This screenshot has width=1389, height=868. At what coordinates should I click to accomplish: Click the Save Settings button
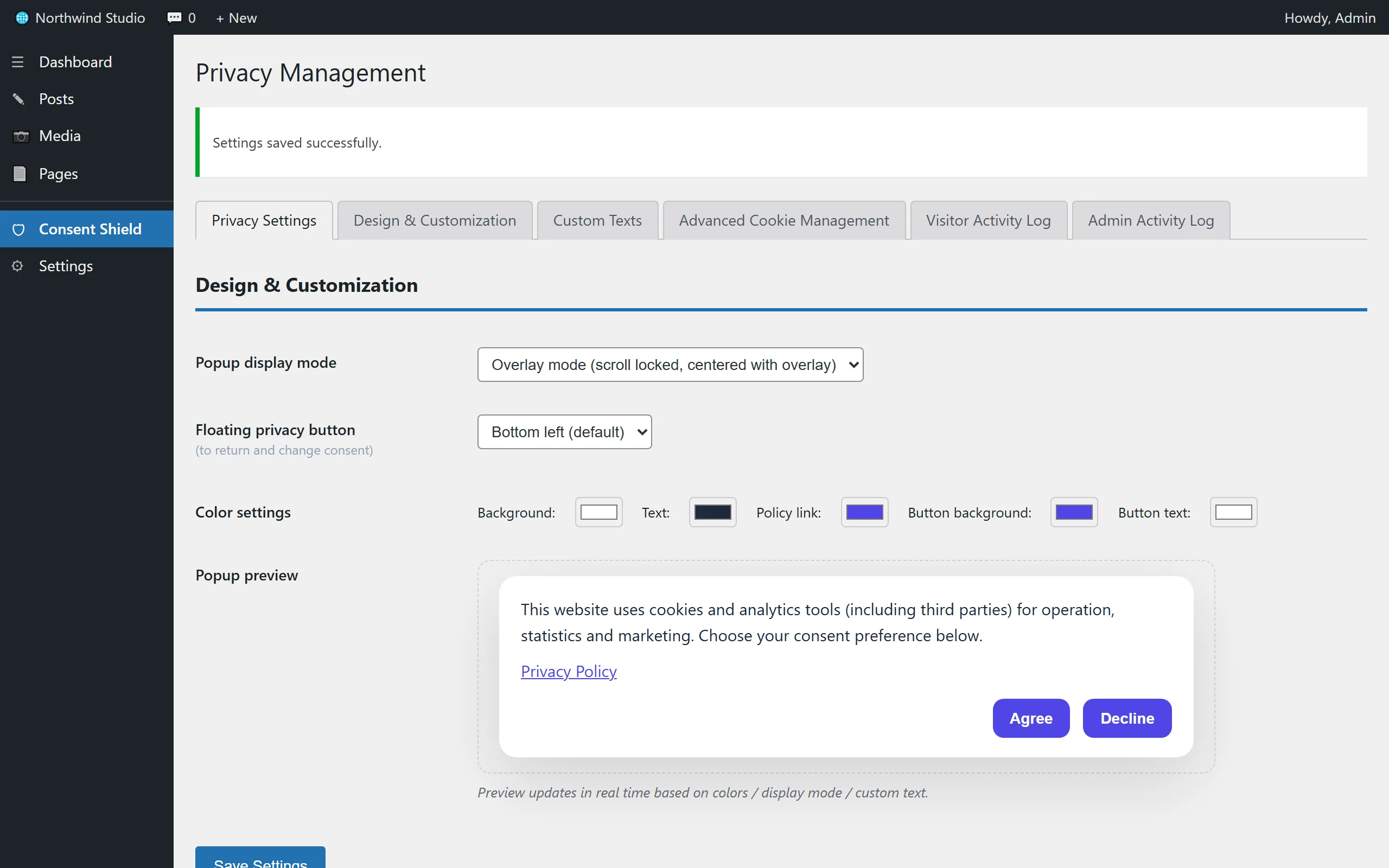(260, 858)
